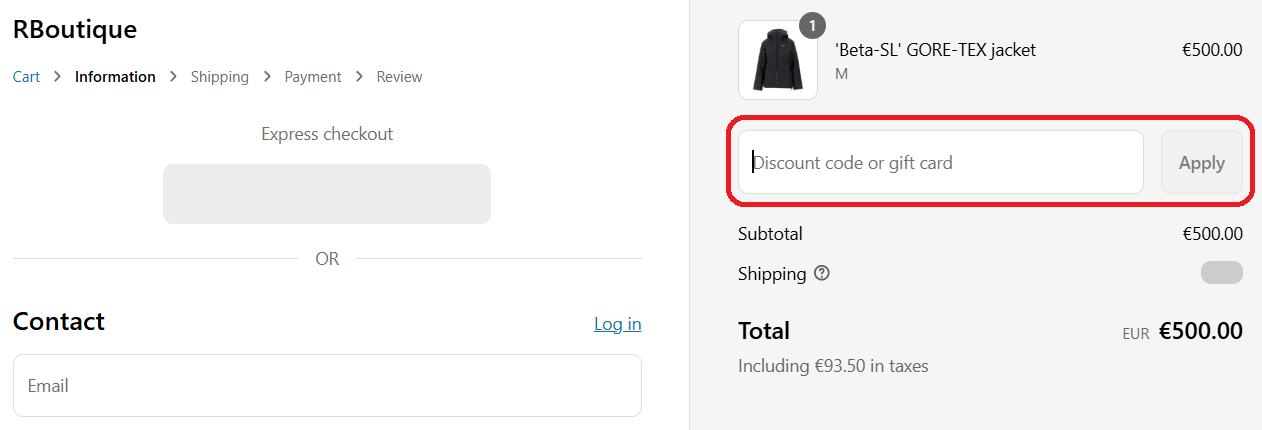Image resolution: width=1262 pixels, height=430 pixels.
Task: Click the chevron between Shipping and Payment
Action: coord(267,77)
